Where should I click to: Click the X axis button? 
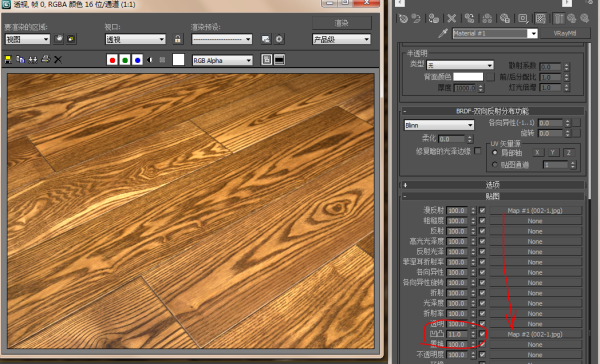[537, 152]
